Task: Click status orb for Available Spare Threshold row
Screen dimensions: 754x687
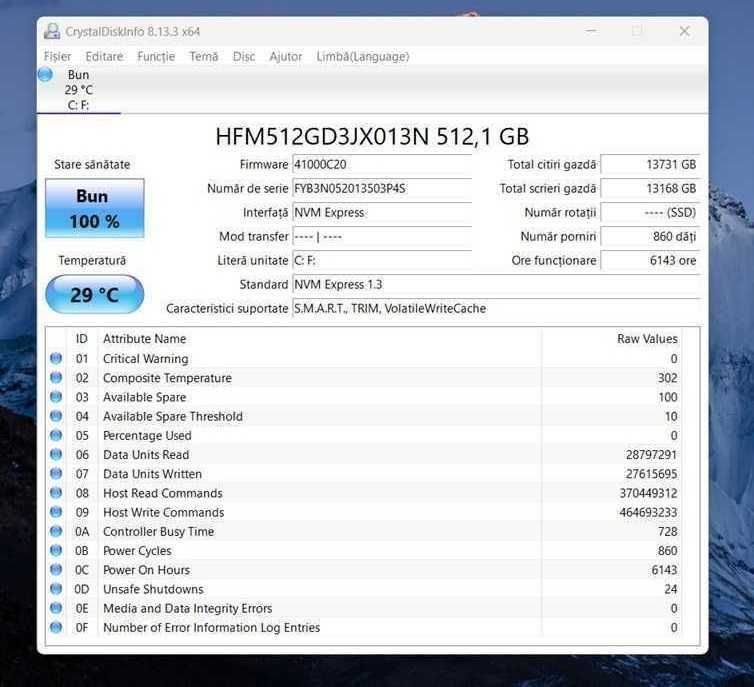Action: pos(56,416)
